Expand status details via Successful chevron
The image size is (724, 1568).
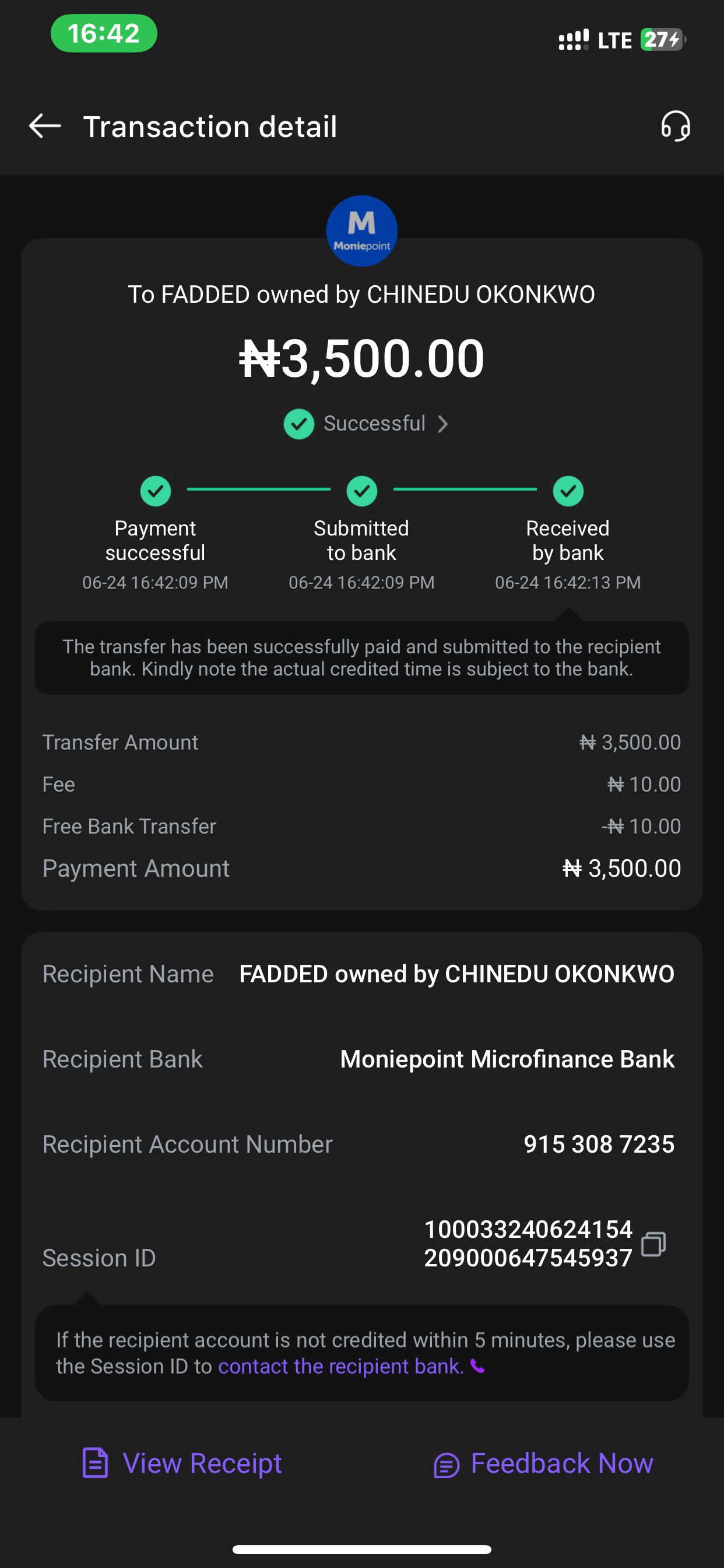(443, 423)
